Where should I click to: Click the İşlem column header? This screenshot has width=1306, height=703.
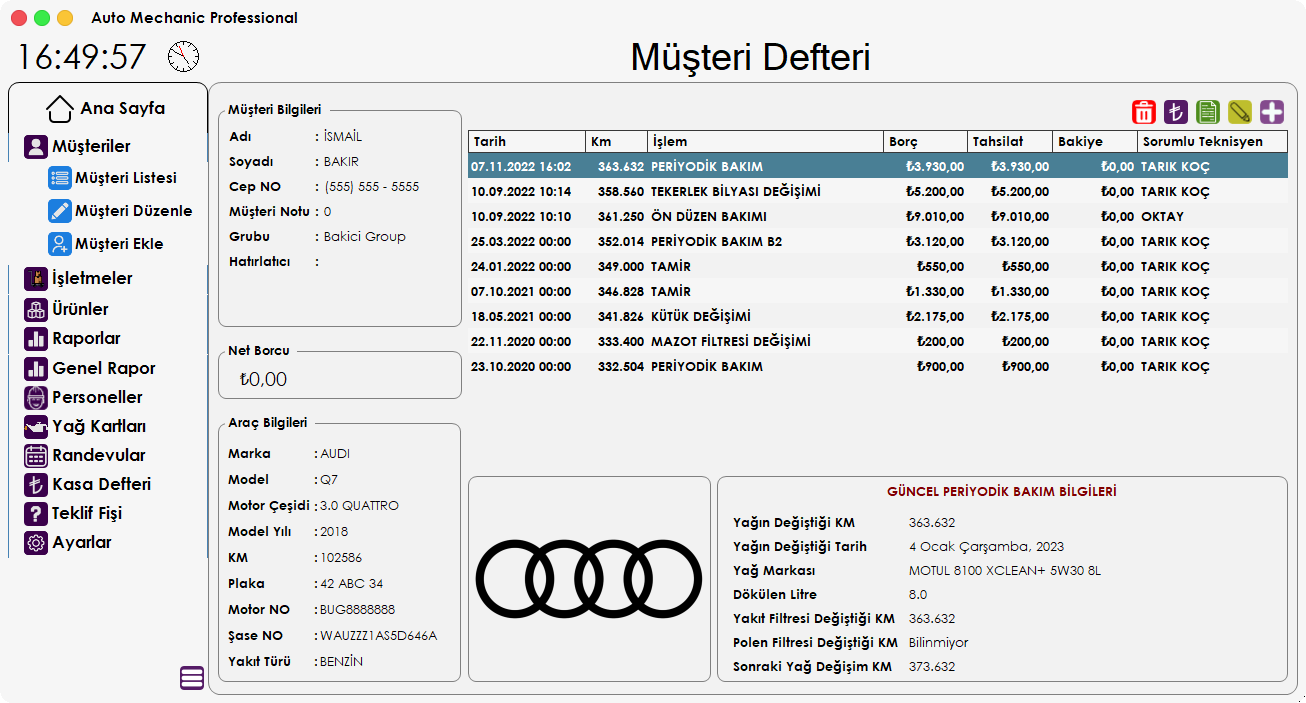(765, 141)
